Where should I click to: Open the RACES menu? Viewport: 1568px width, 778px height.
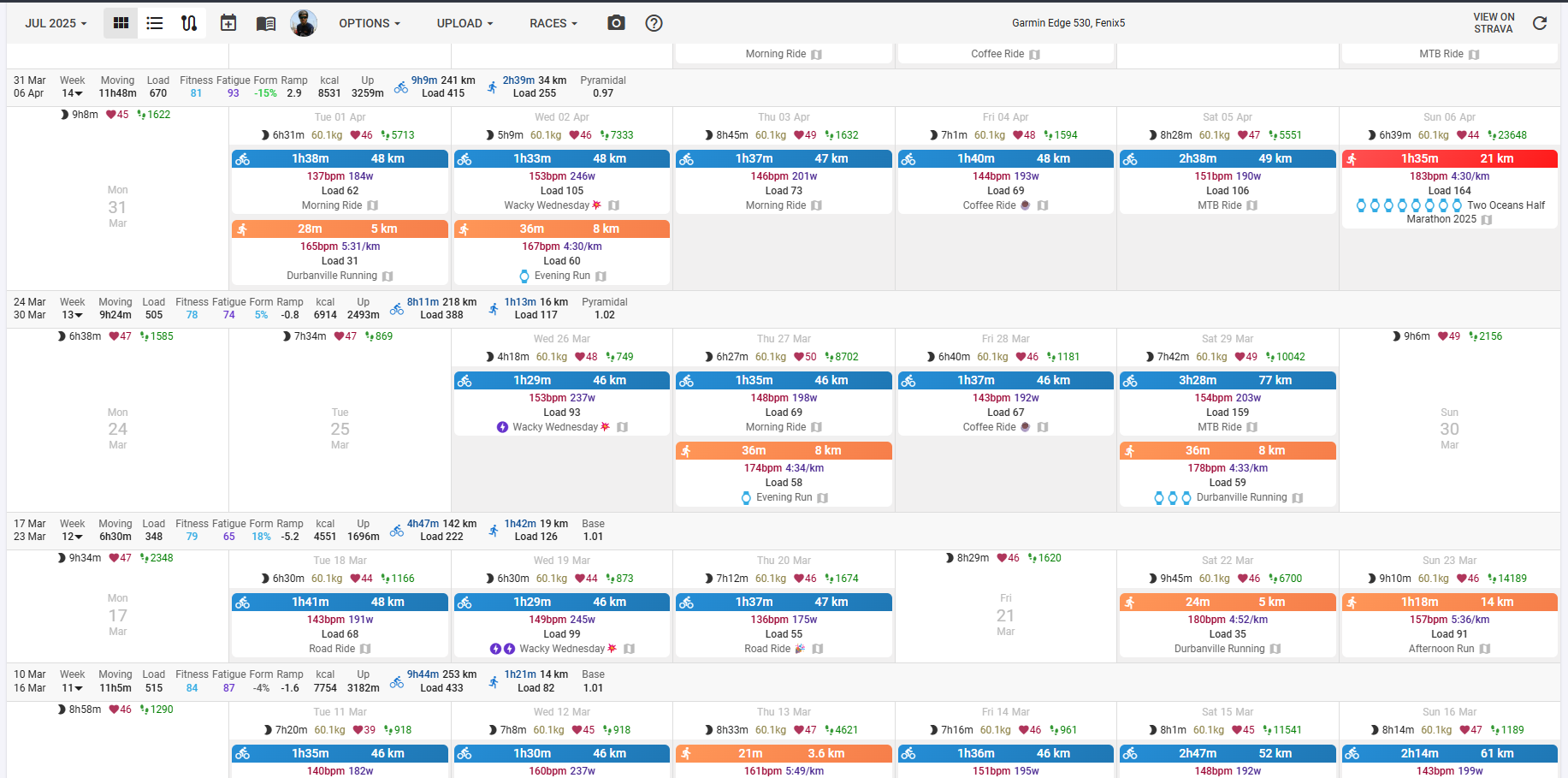[x=553, y=23]
